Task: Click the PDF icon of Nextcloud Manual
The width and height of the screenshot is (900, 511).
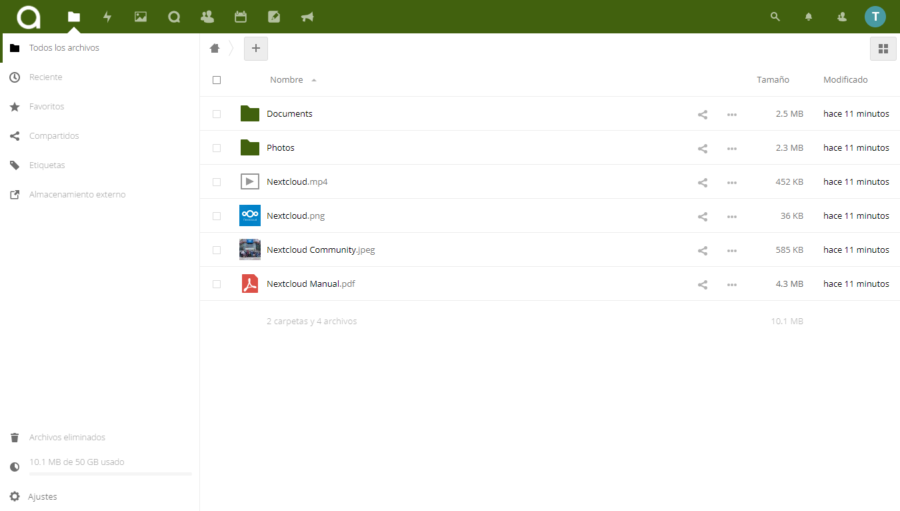Action: click(x=250, y=284)
